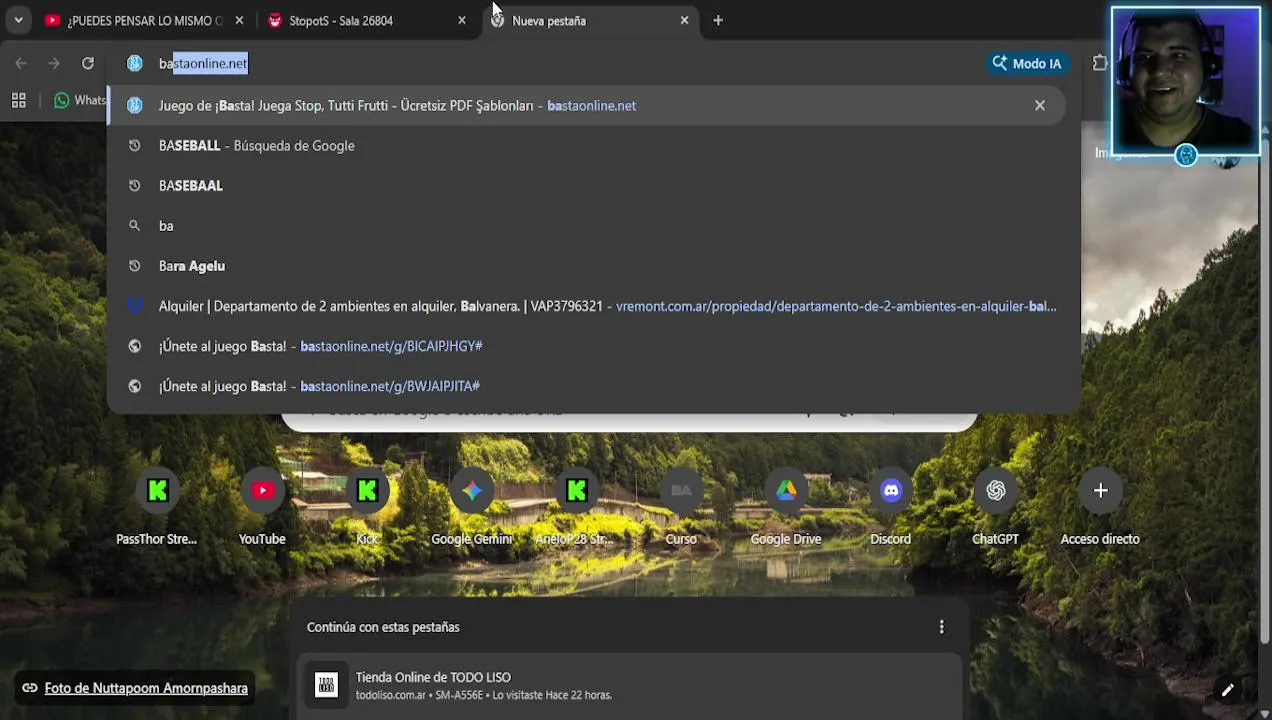The image size is (1272, 720).
Task: Customize the page with pencil icon
Action: click(x=1227, y=690)
